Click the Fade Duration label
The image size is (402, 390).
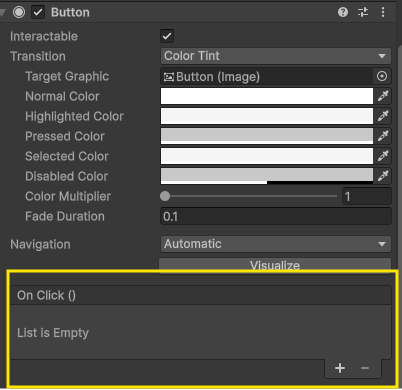65,216
